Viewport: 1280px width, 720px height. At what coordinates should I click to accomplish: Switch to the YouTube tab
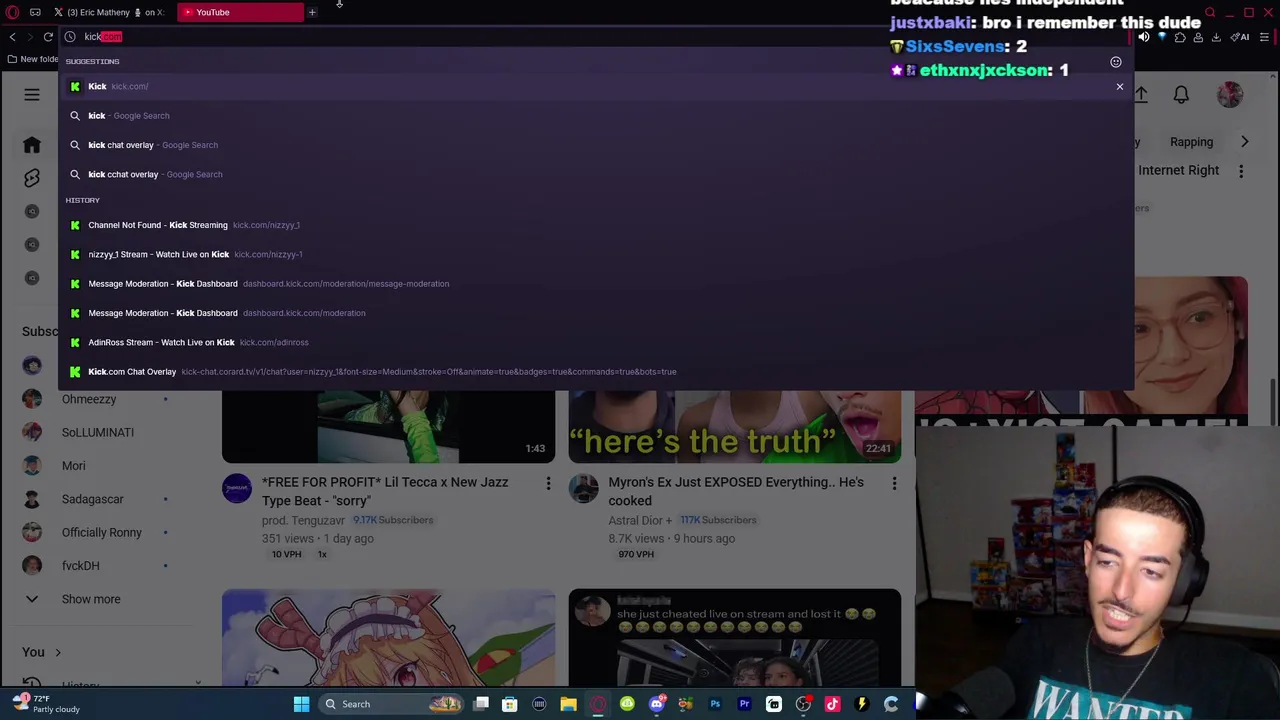(x=240, y=12)
